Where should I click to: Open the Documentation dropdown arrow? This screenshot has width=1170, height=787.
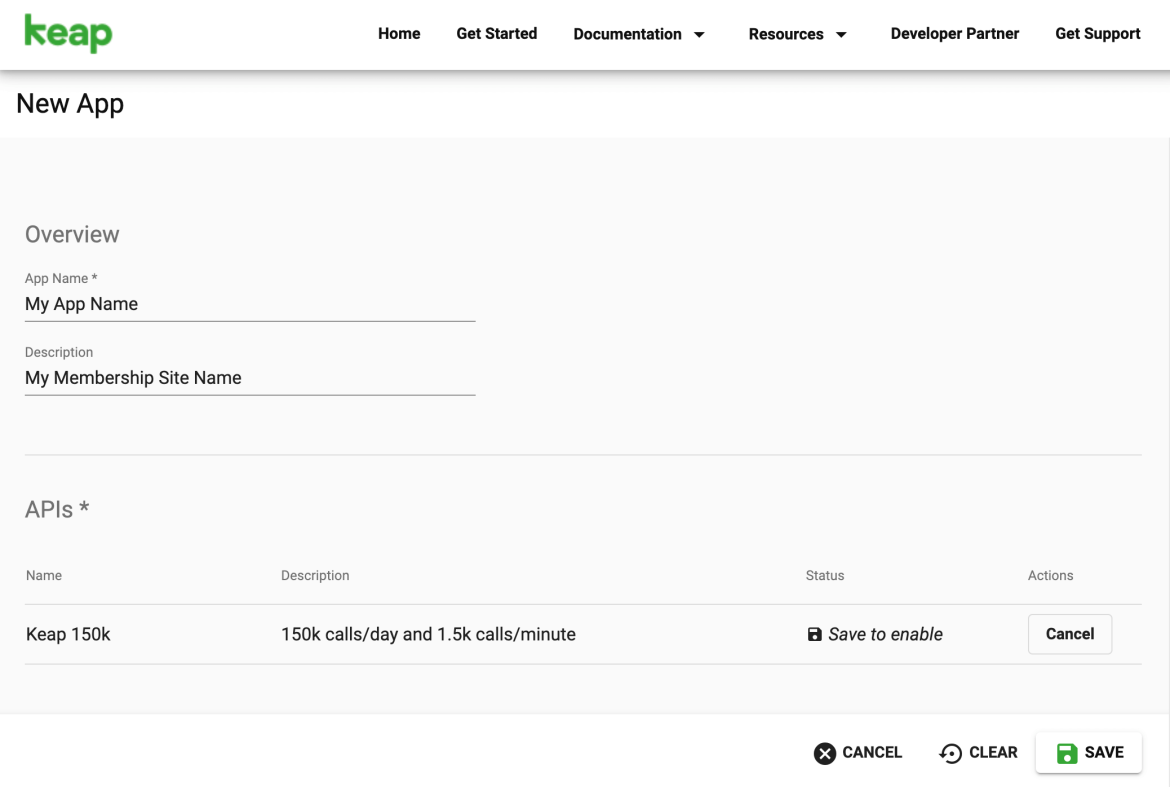(x=699, y=34)
